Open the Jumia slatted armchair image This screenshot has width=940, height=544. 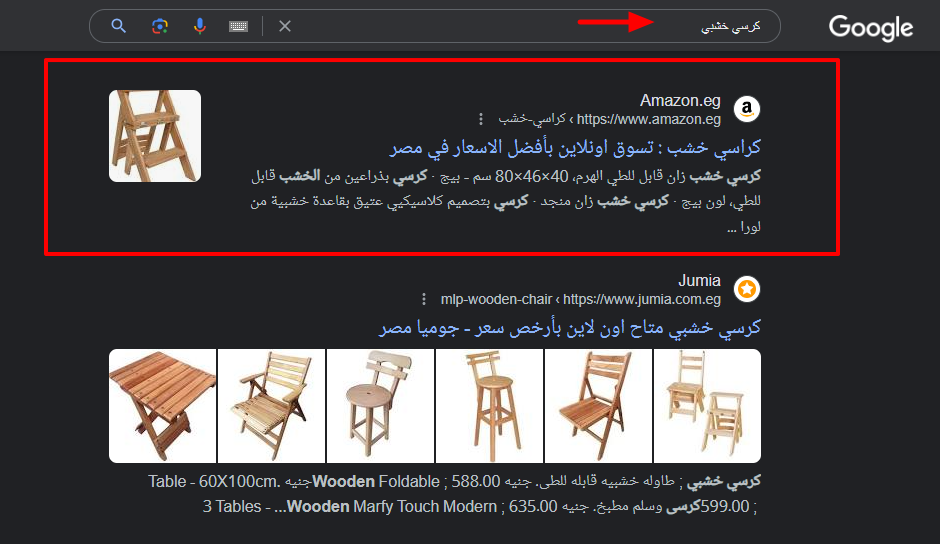[x=272, y=406]
